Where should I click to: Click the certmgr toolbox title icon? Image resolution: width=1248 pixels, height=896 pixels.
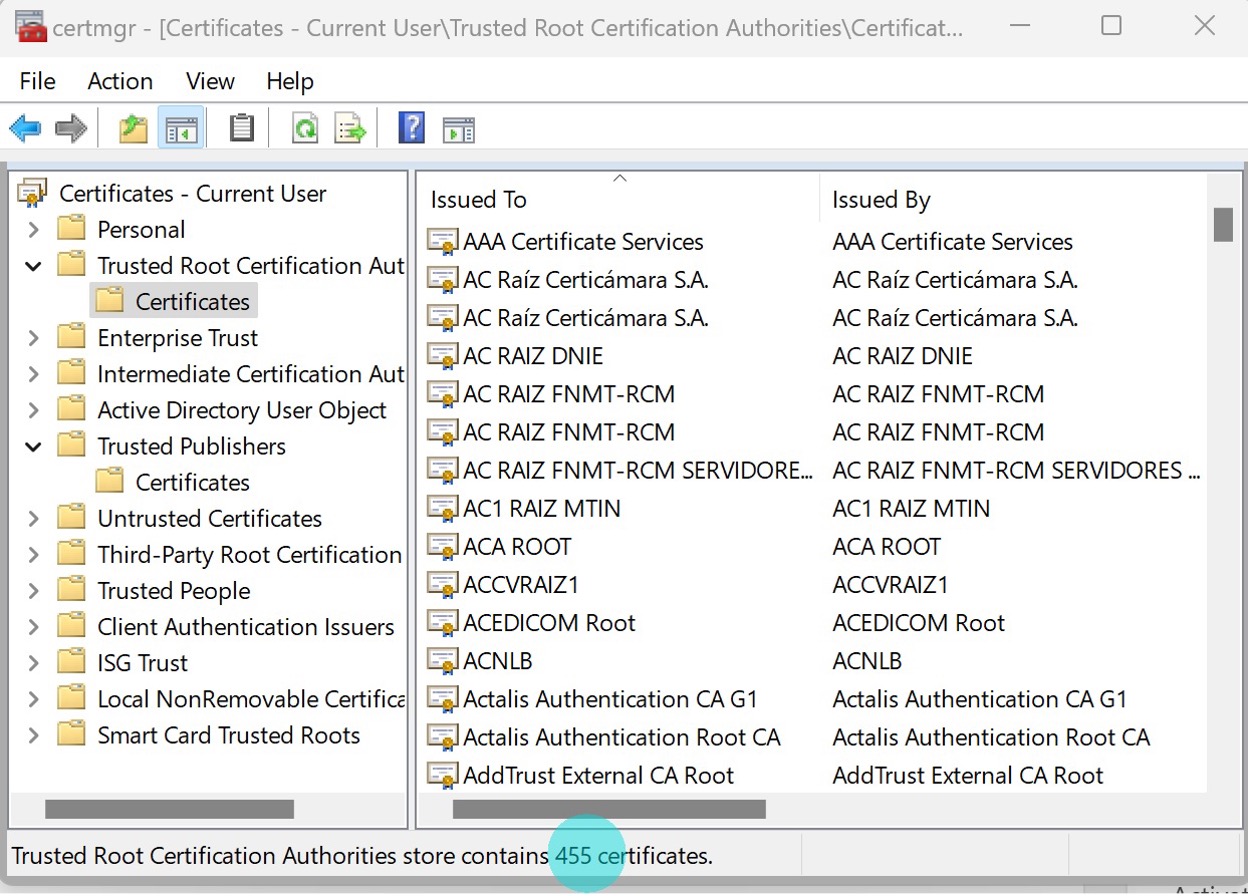click(x=32, y=26)
